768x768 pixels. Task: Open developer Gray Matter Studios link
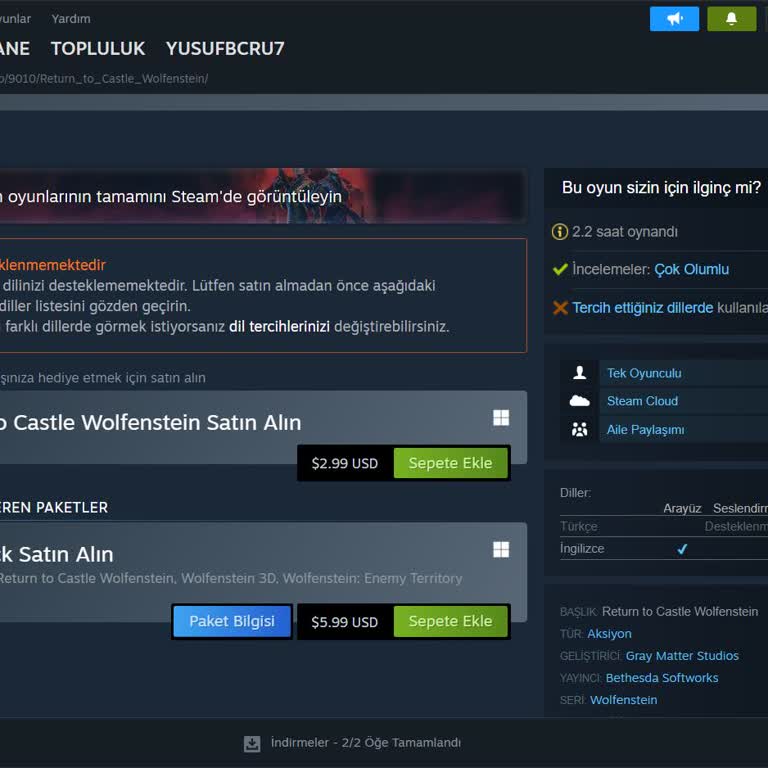pos(682,656)
